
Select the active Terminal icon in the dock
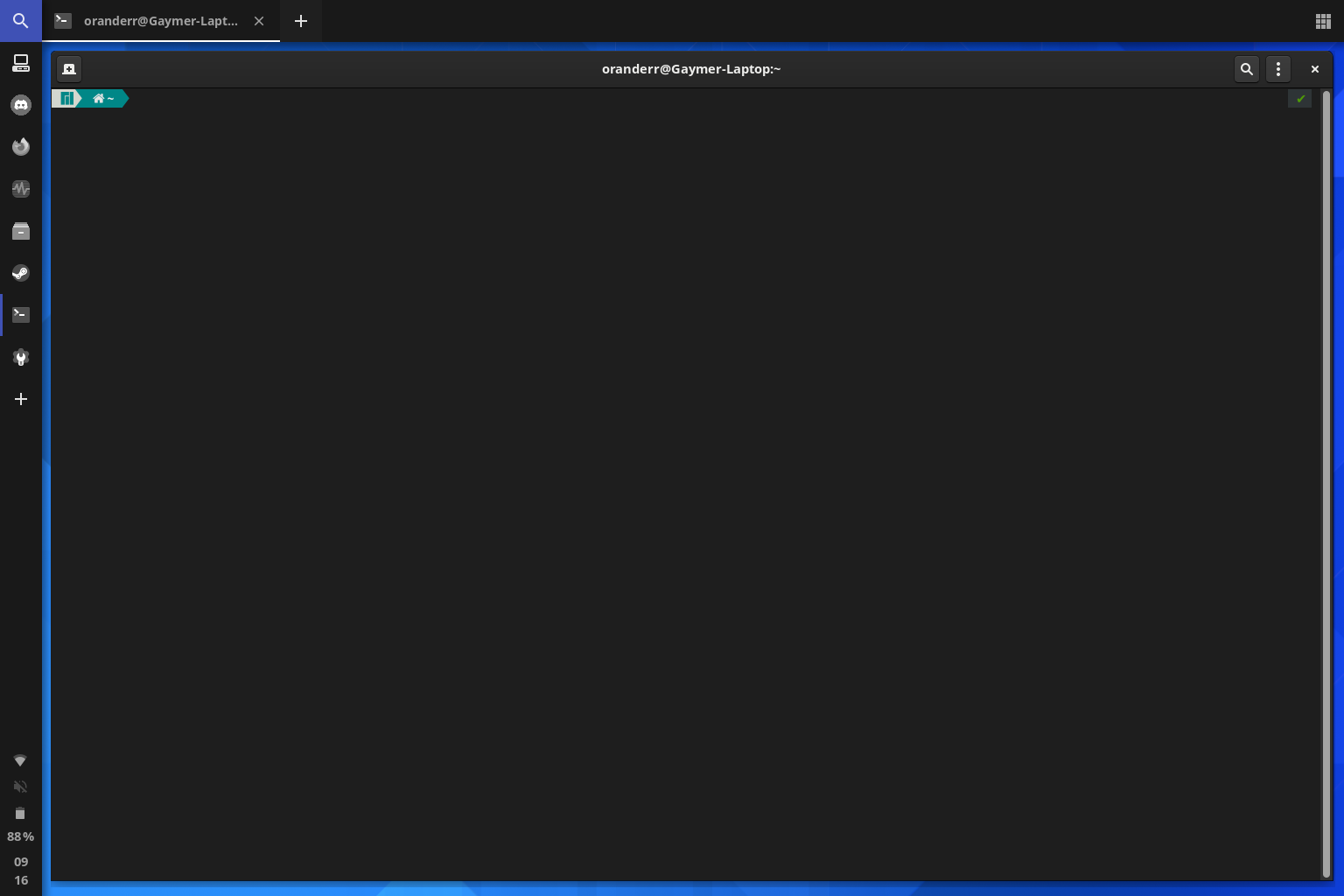[x=21, y=314]
